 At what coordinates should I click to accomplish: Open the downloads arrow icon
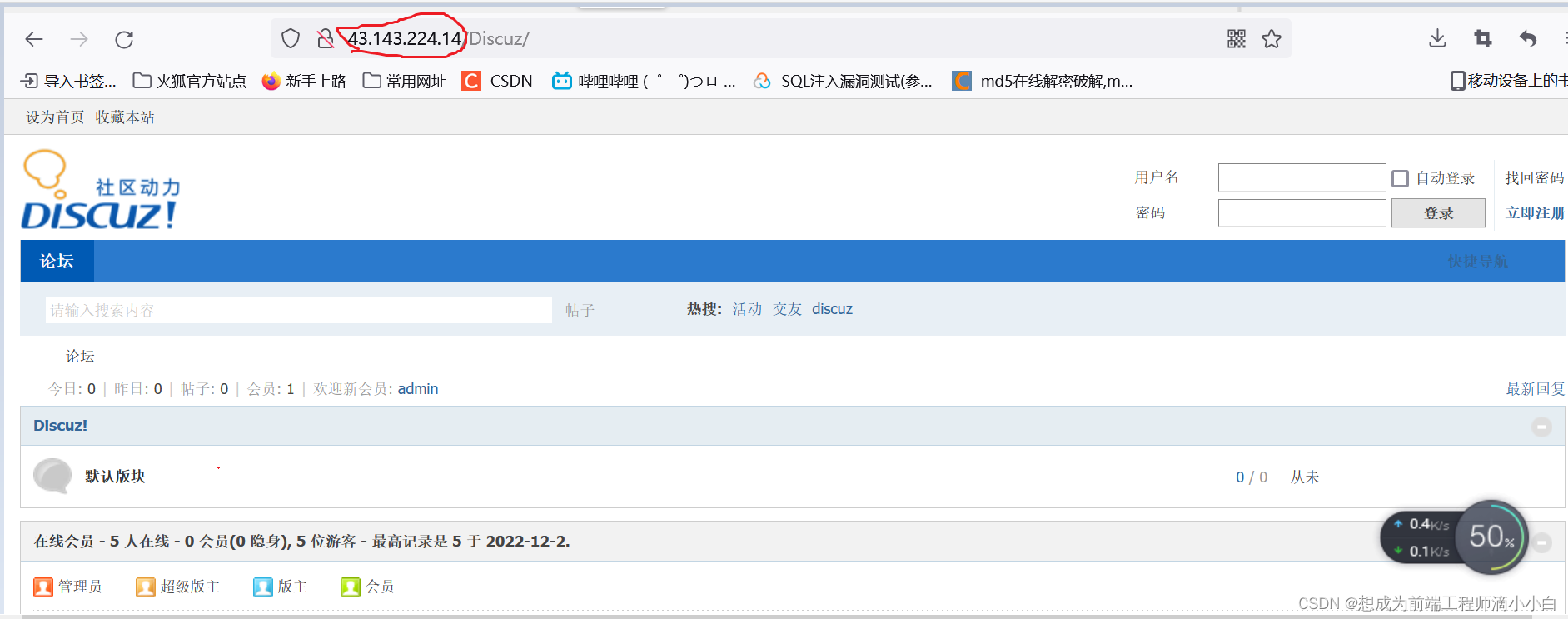tap(1437, 38)
